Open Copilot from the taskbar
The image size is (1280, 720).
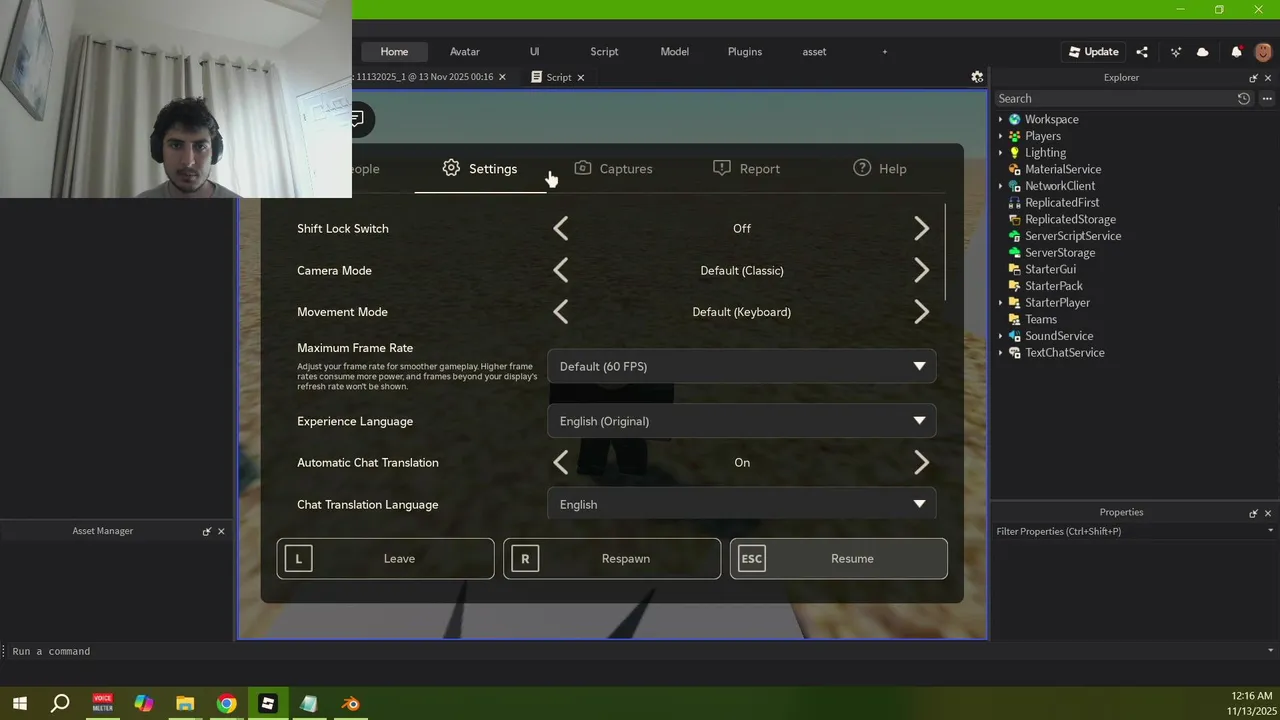pos(144,704)
